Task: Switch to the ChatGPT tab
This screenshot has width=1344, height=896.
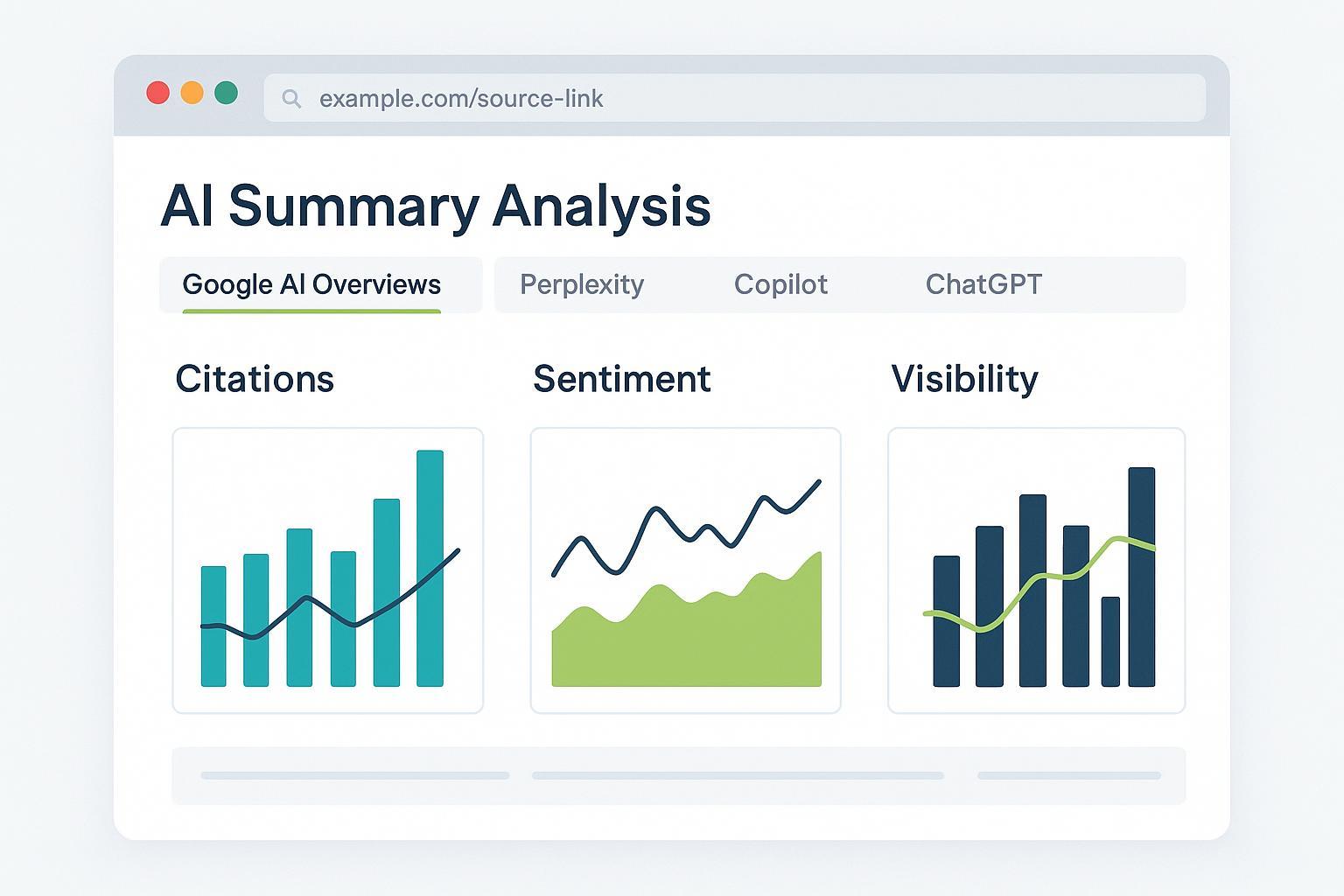Action: click(983, 284)
